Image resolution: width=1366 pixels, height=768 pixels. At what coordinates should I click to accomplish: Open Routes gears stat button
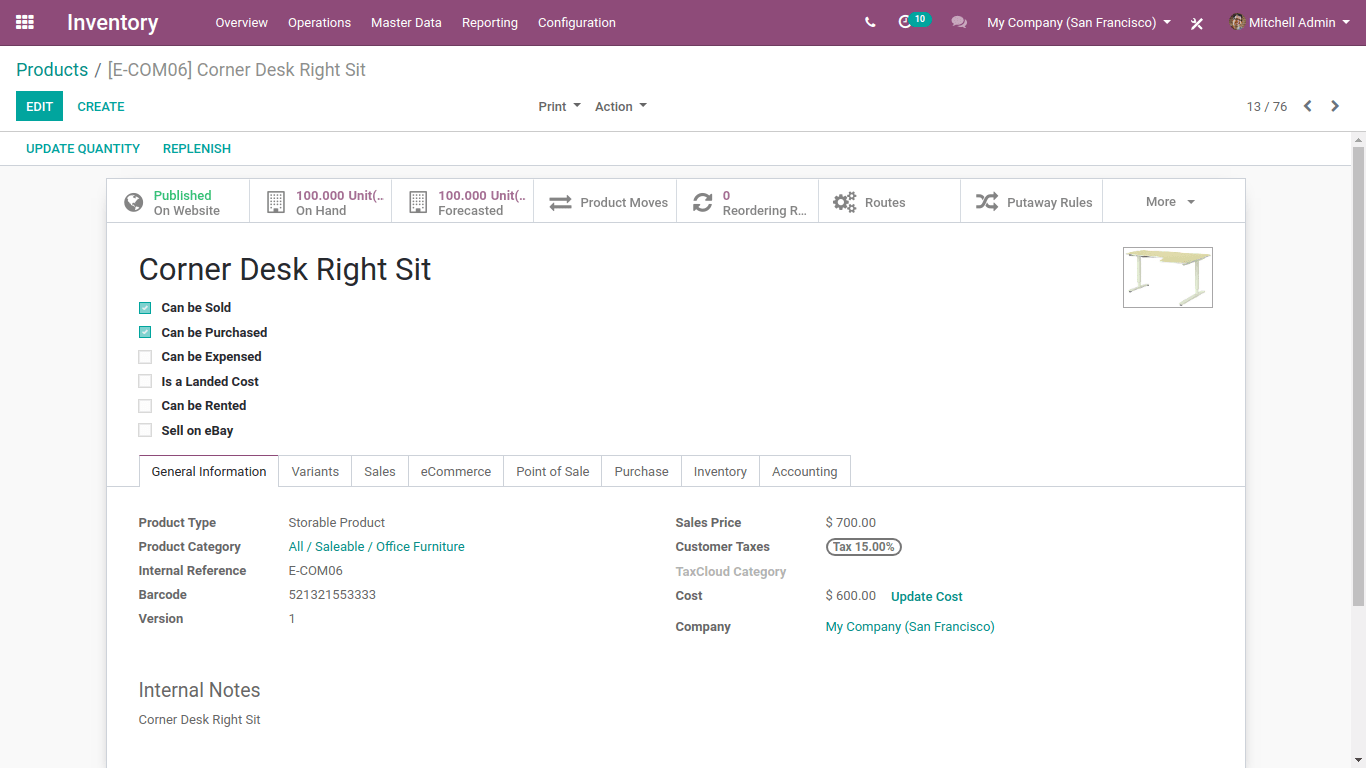tap(889, 201)
